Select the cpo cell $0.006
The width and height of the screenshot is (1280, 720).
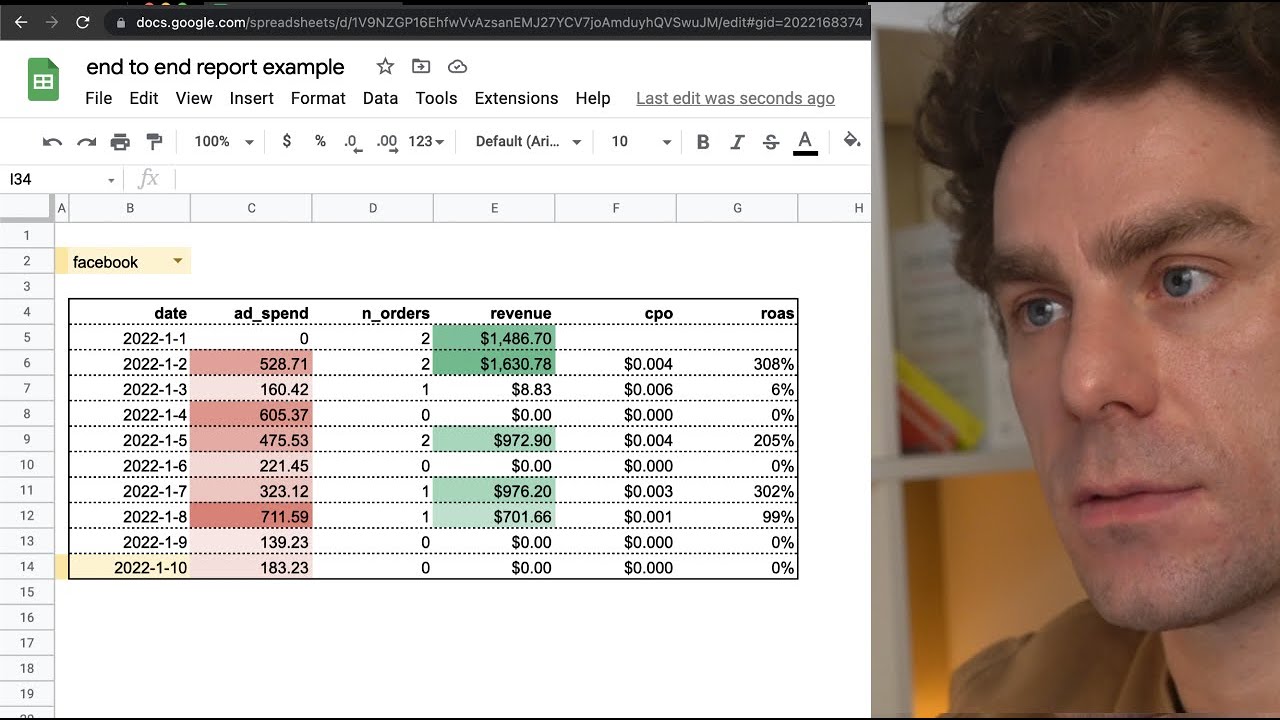coord(616,389)
